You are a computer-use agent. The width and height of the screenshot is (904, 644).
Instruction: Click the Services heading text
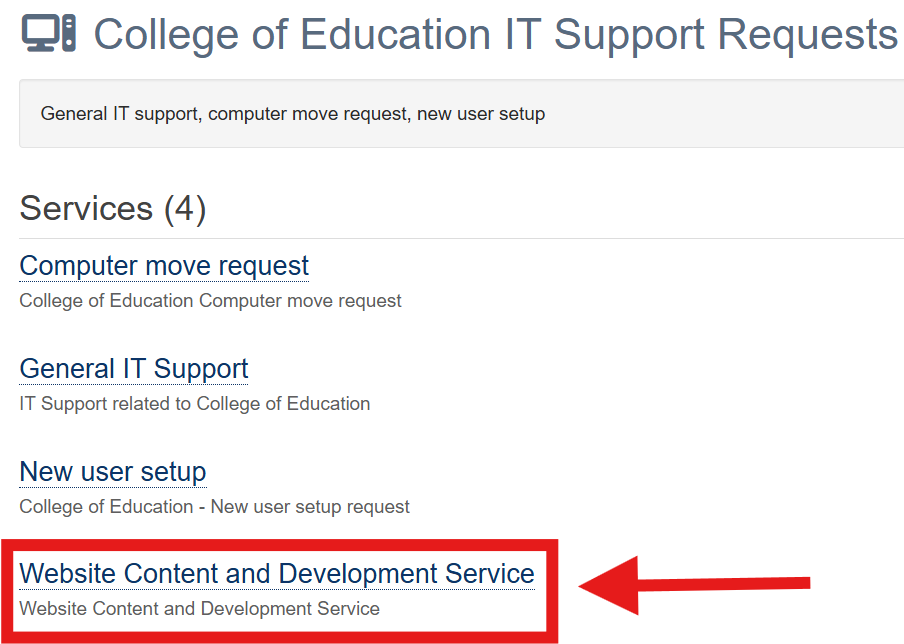tap(86, 208)
